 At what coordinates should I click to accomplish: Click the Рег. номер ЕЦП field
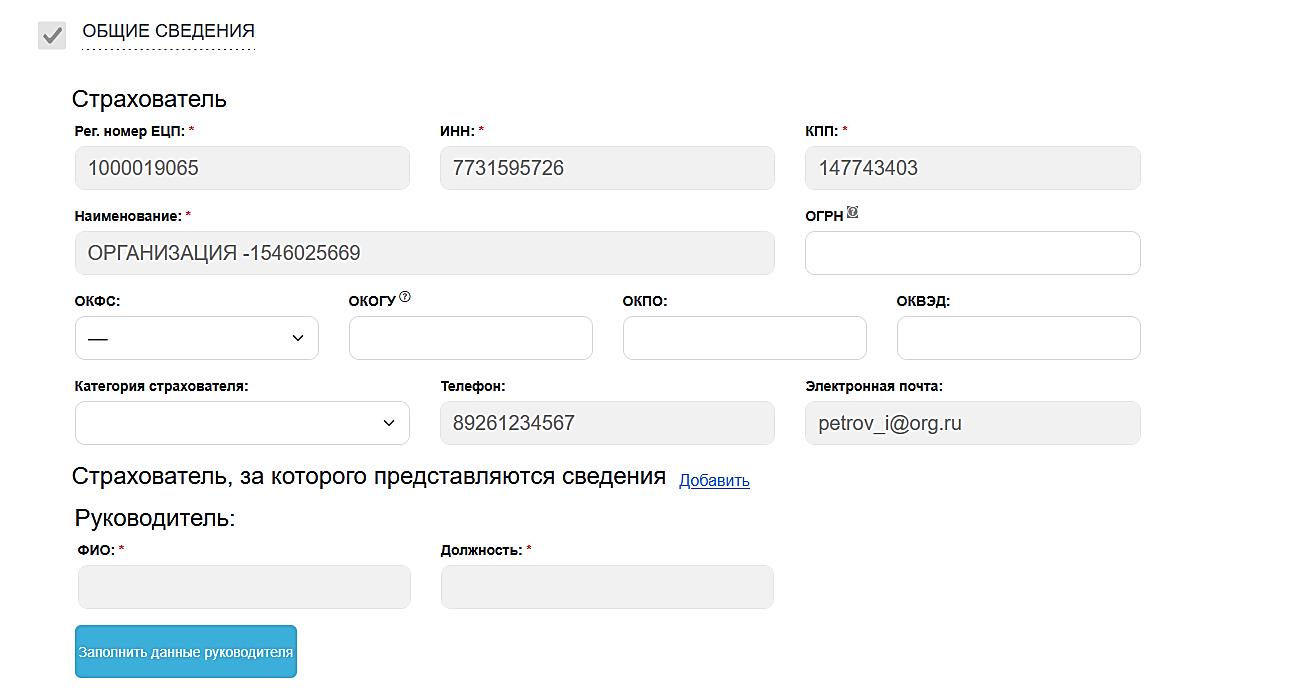pos(242,168)
